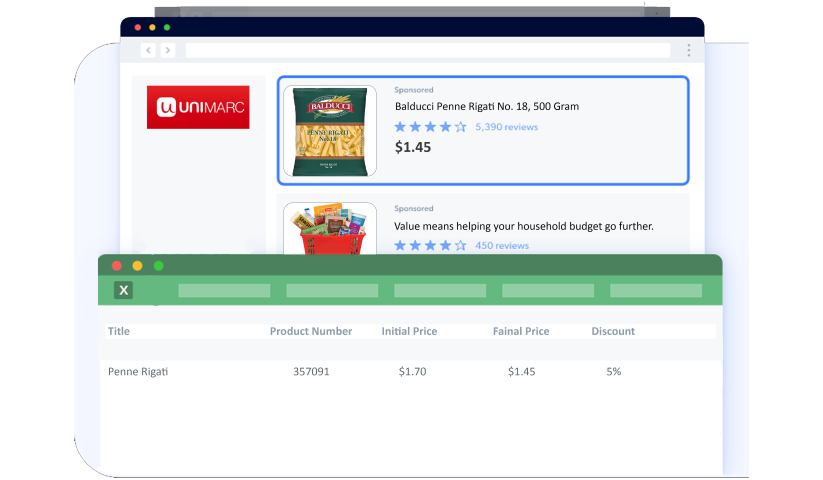Open the 5,390 reviews link
The height and width of the screenshot is (480, 823).
click(x=507, y=127)
